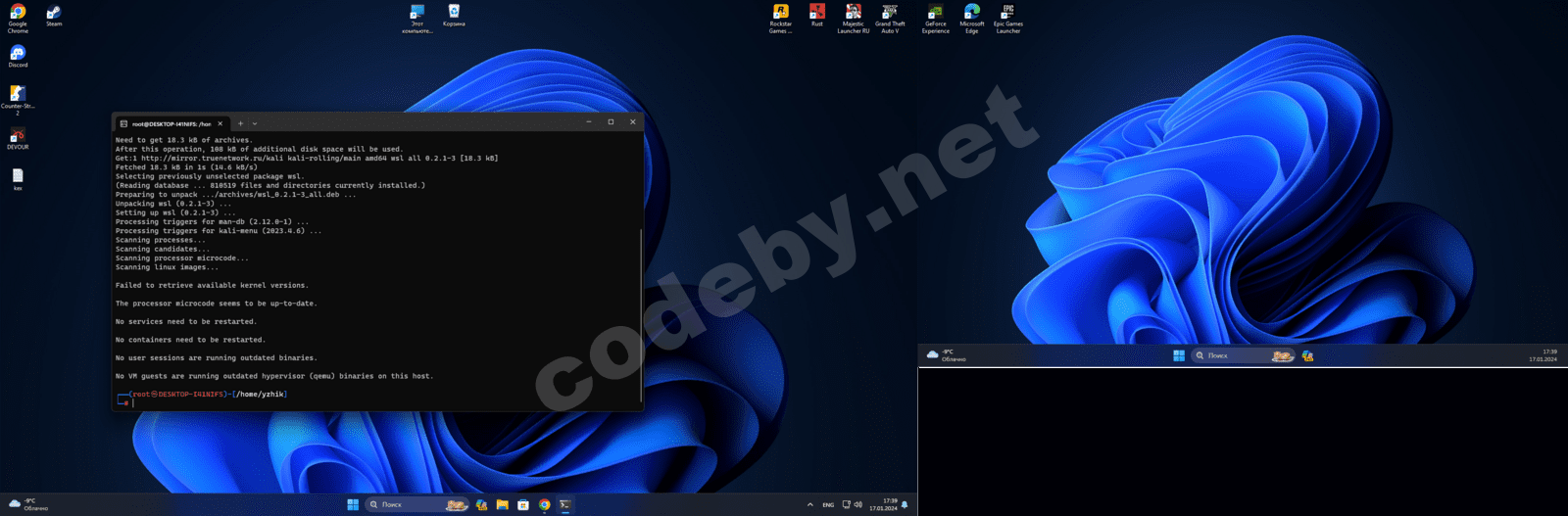Open the Start button on second monitor taskbar
Screen dimensions: 1568x516
click(x=1179, y=355)
